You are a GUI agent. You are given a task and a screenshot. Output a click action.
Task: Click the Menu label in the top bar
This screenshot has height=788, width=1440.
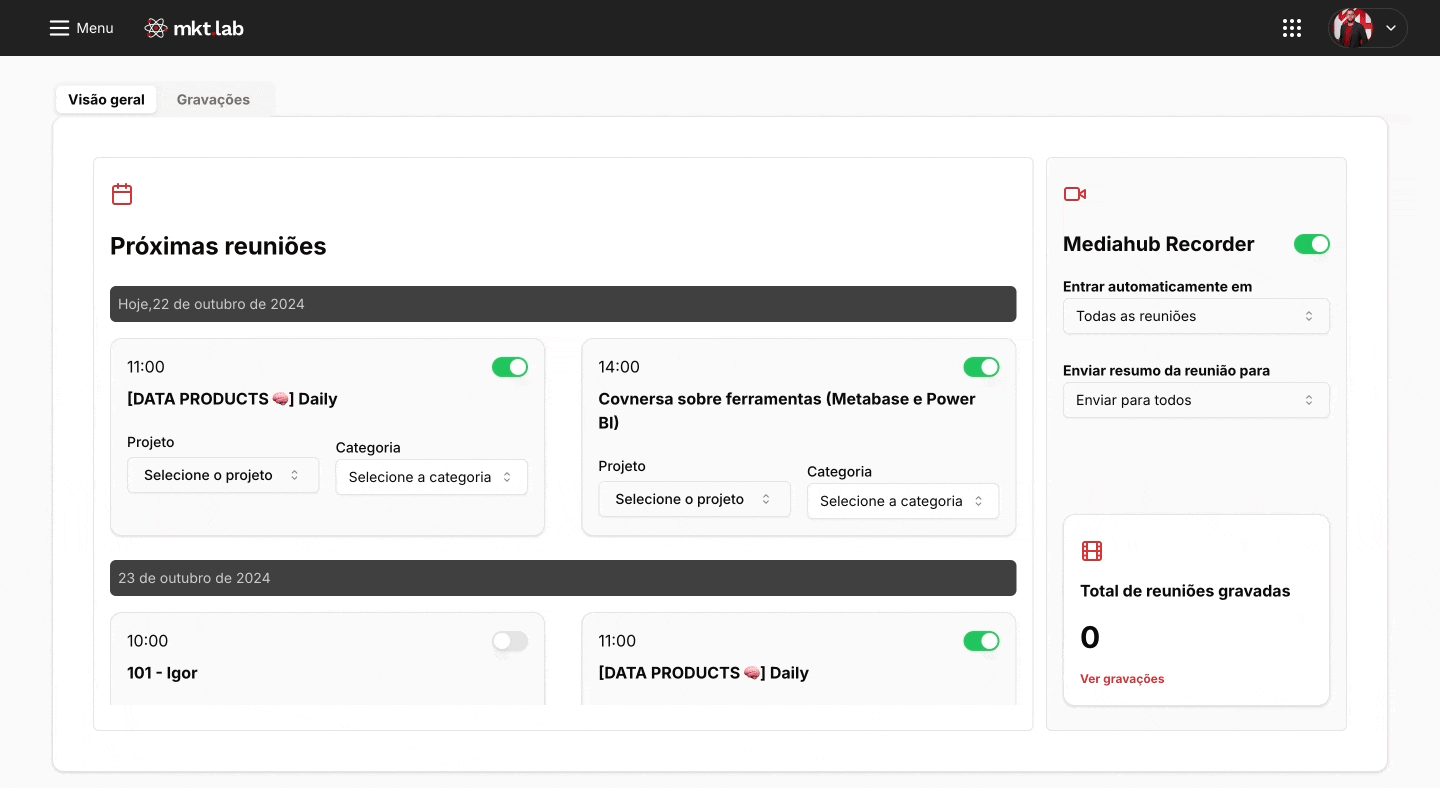pyautogui.click(x=95, y=28)
